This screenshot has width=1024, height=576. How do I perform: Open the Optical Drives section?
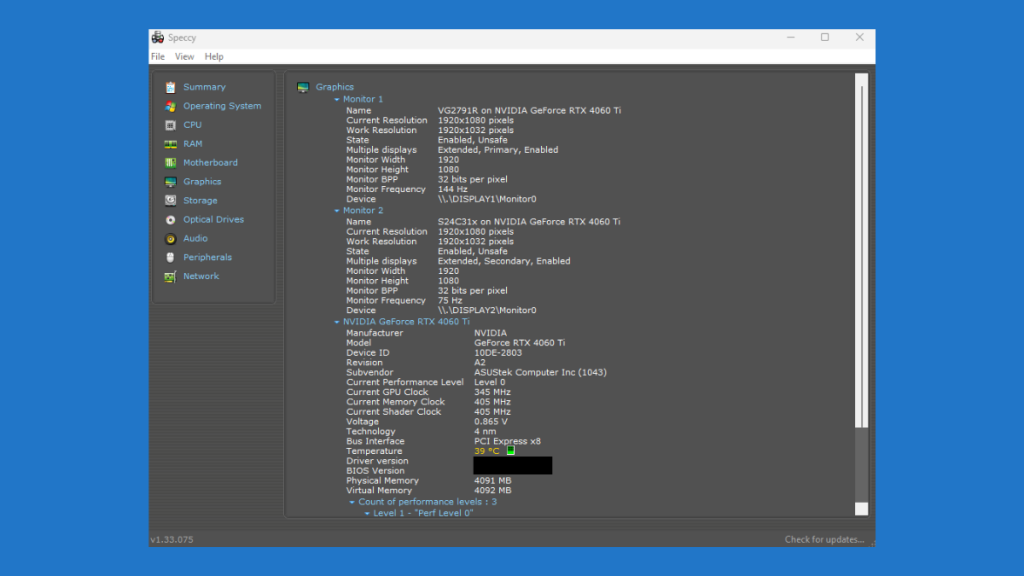coord(214,219)
